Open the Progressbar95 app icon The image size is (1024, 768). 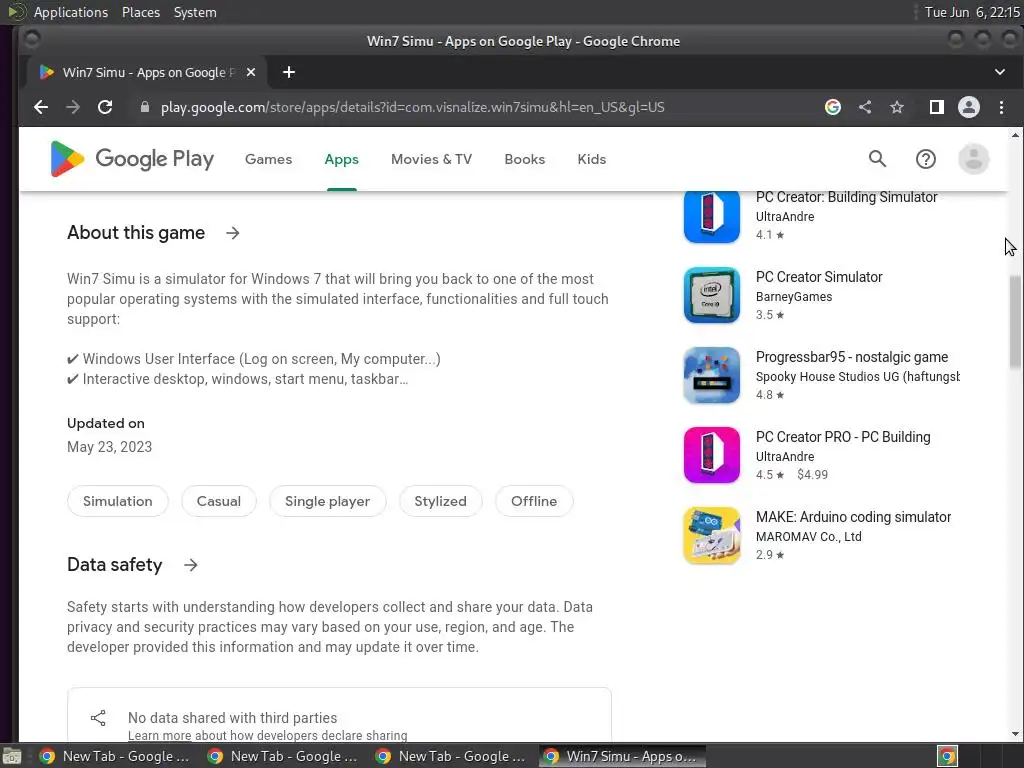coord(712,375)
